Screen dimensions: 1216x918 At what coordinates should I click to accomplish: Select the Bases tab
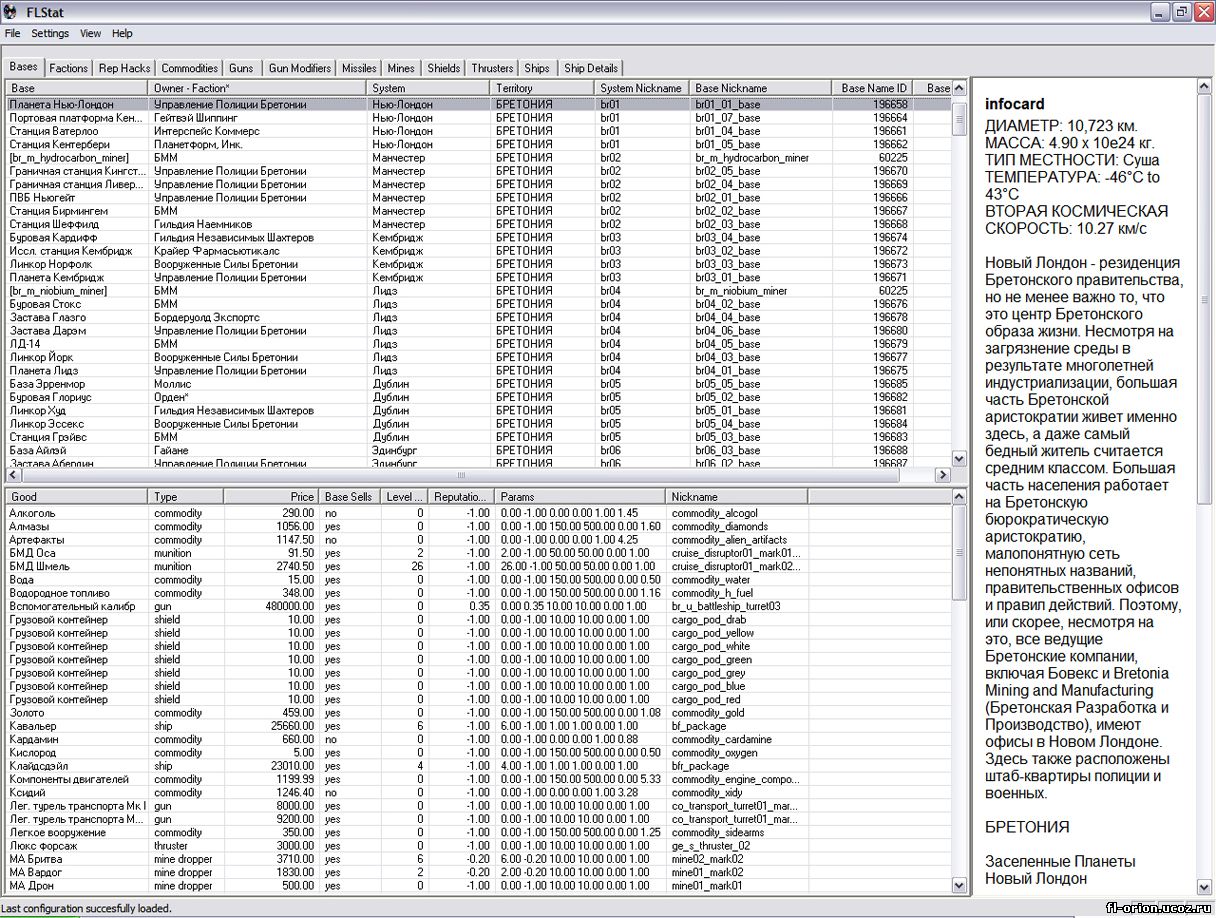point(23,67)
